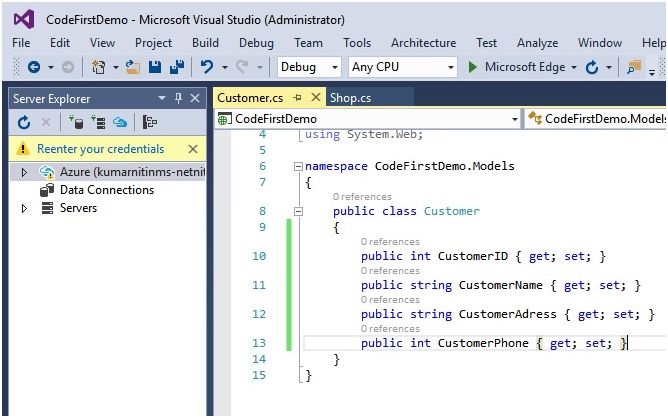The width and height of the screenshot is (668, 418).
Task: Expand the Servers node
Action: click(x=24, y=208)
